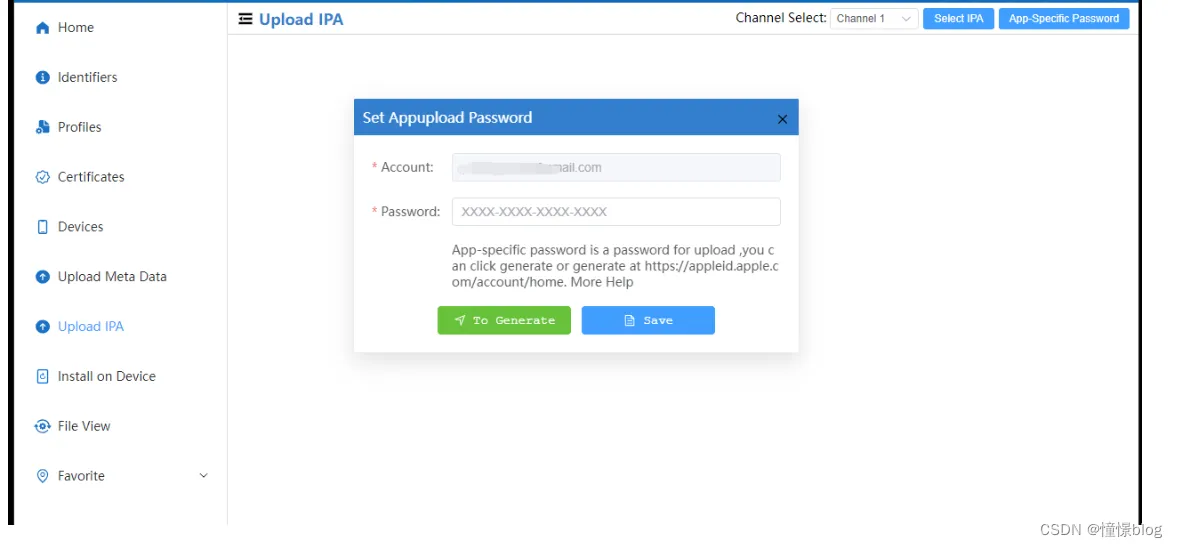The height and width of the screenshot is (548, 1177).
Task: Click the App-Specific Password button
Action: 1063,19
